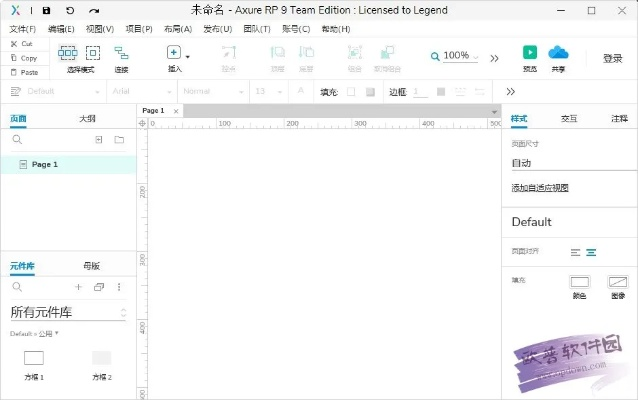Set page alignment to left
The height and width of the screenshot is (400, 638).
point(575,252)
